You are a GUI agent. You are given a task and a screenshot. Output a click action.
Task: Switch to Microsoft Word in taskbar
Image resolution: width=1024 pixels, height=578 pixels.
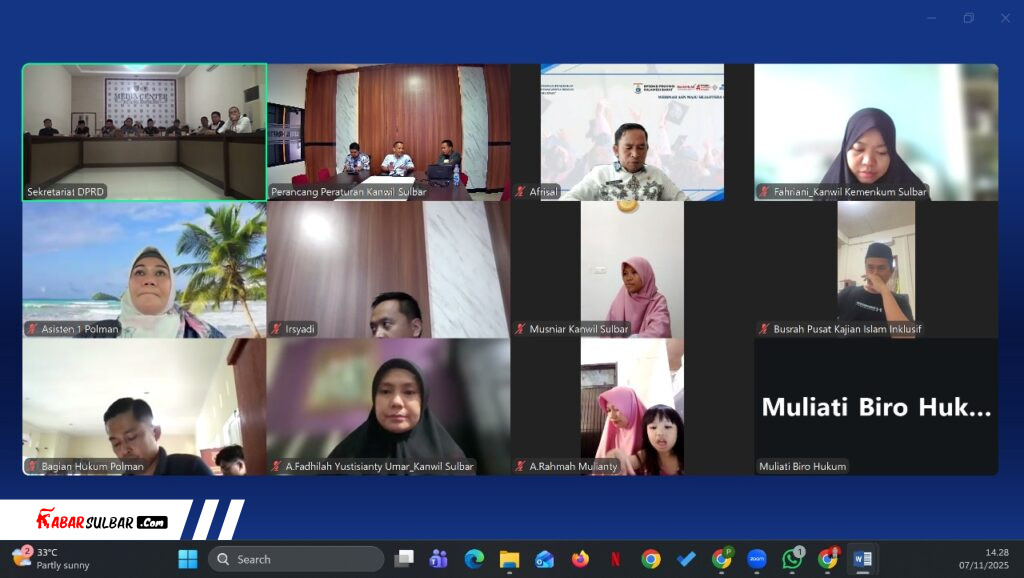pos(860,559)
